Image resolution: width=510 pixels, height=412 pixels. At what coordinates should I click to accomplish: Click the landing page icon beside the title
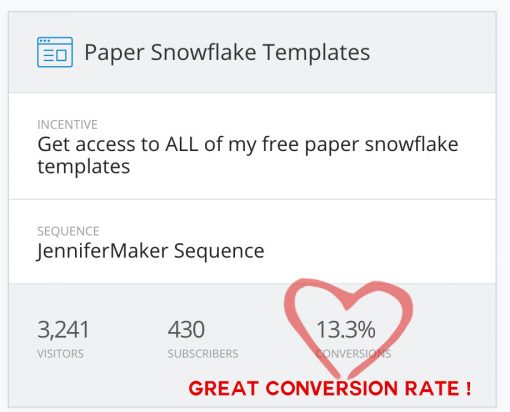click(x=55, y=52)
